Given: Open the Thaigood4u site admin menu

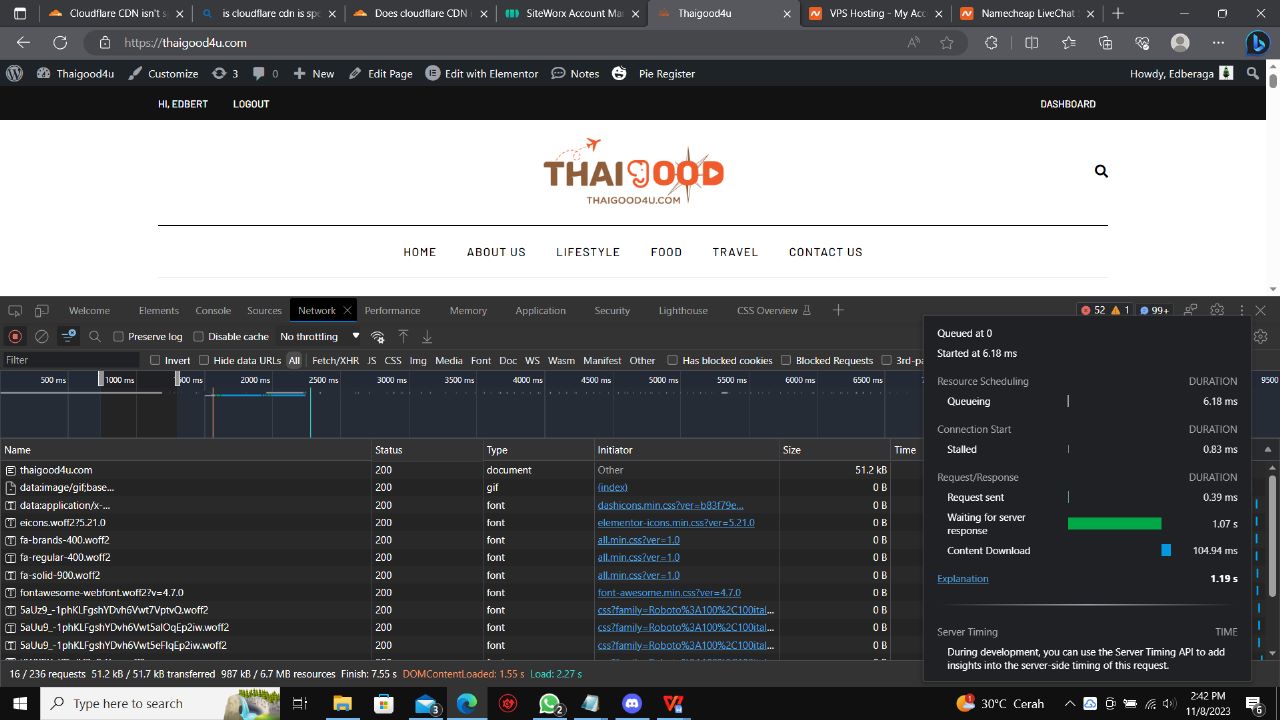Looking at the screenshot, I should click(75, 73).
